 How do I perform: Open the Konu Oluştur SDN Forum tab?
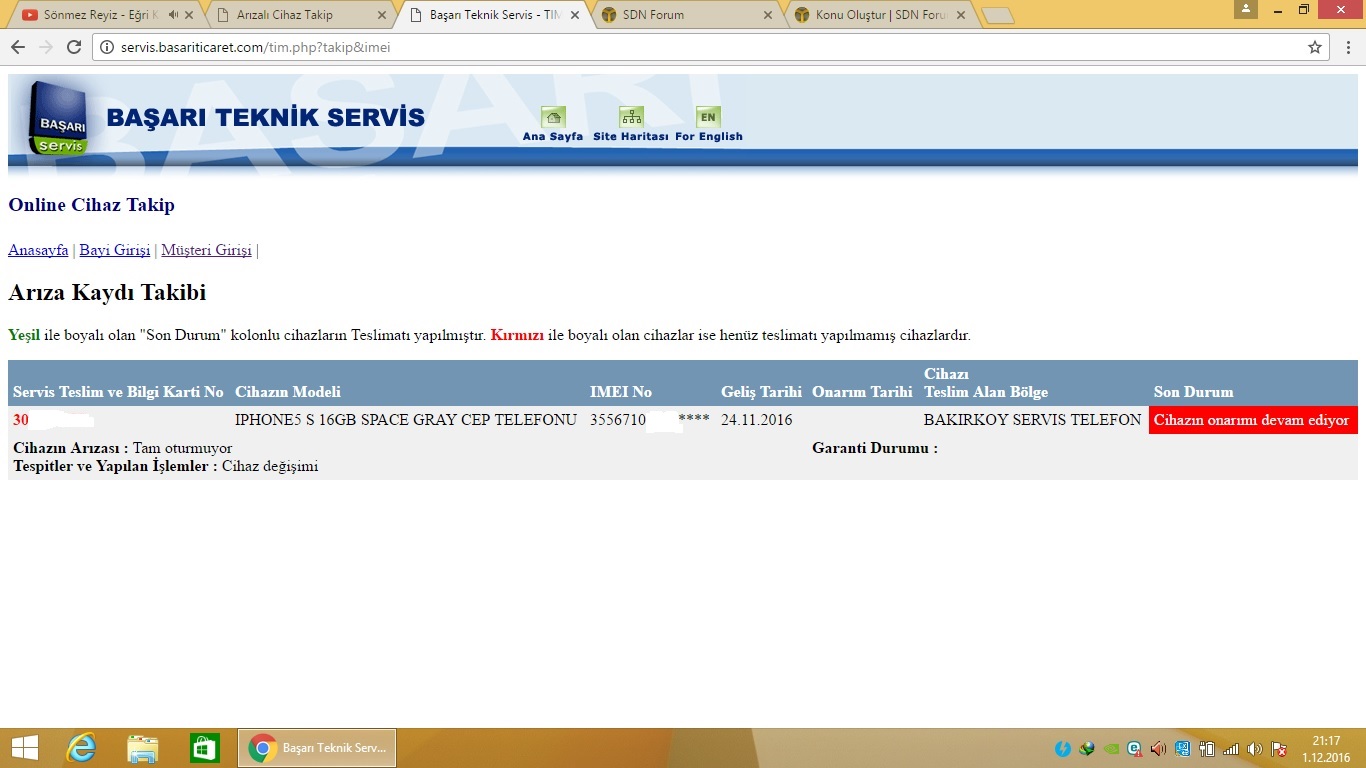[880, 15]
